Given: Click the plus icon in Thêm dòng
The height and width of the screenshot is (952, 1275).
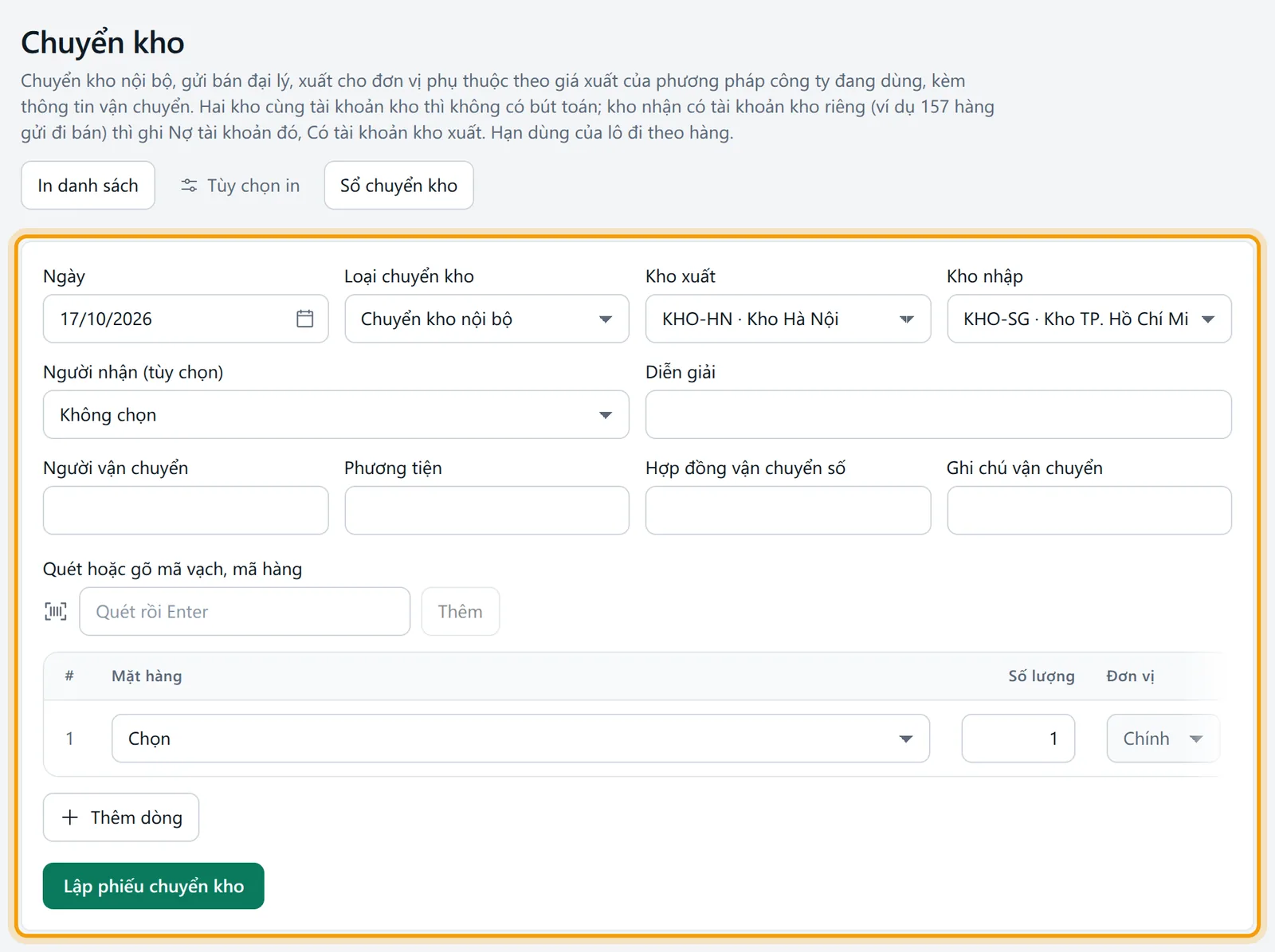Looking at the screenshot, I should (70, 817).
